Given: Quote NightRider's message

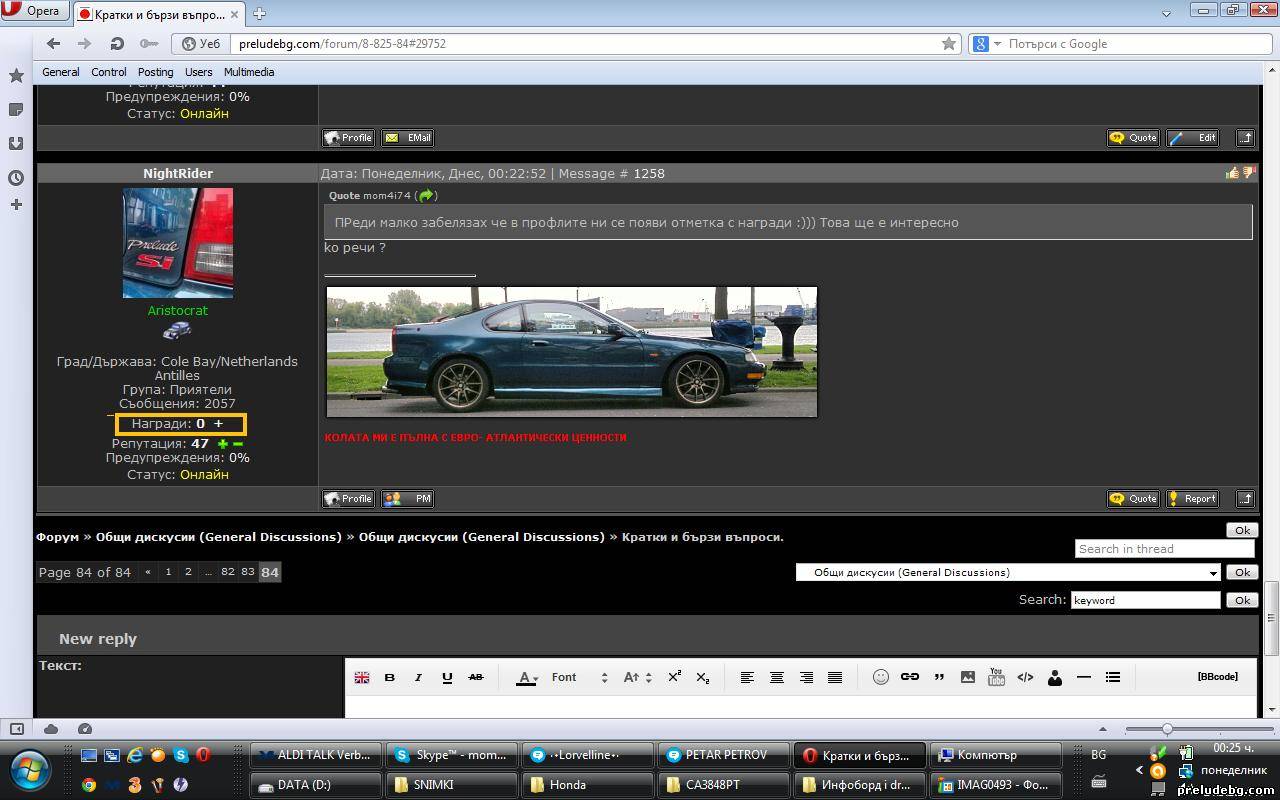Looking at the screenshot, I should (x=1133, y=498).
